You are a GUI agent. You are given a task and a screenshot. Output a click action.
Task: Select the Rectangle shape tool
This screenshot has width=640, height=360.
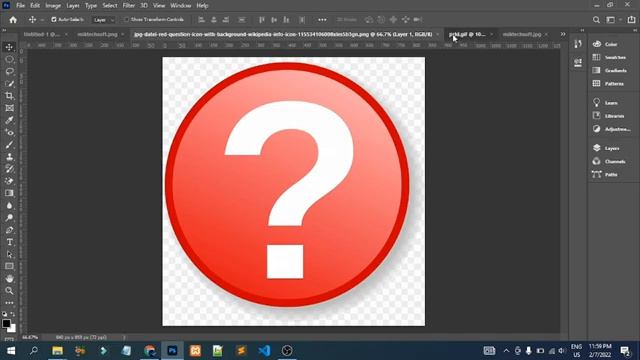point(9,267)
